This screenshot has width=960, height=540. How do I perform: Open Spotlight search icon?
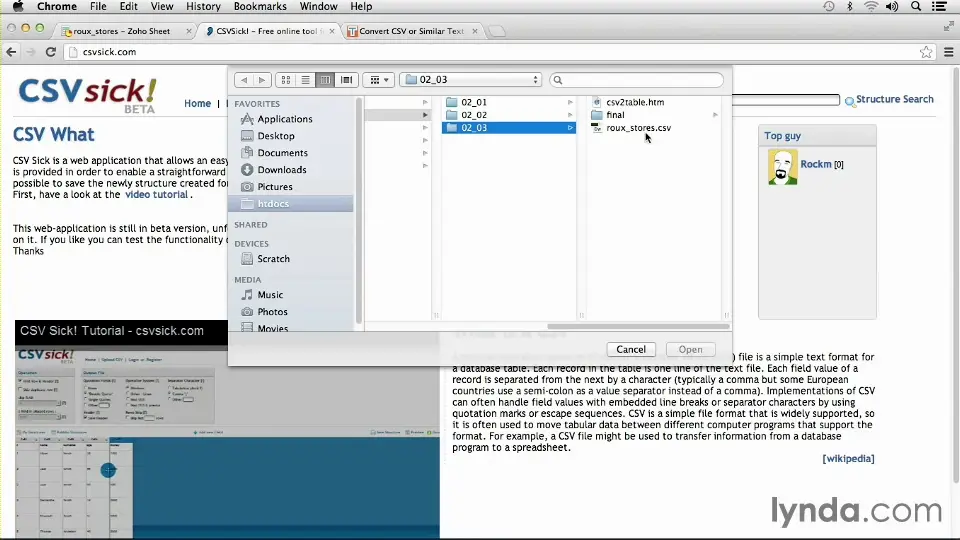coord(916,6)
